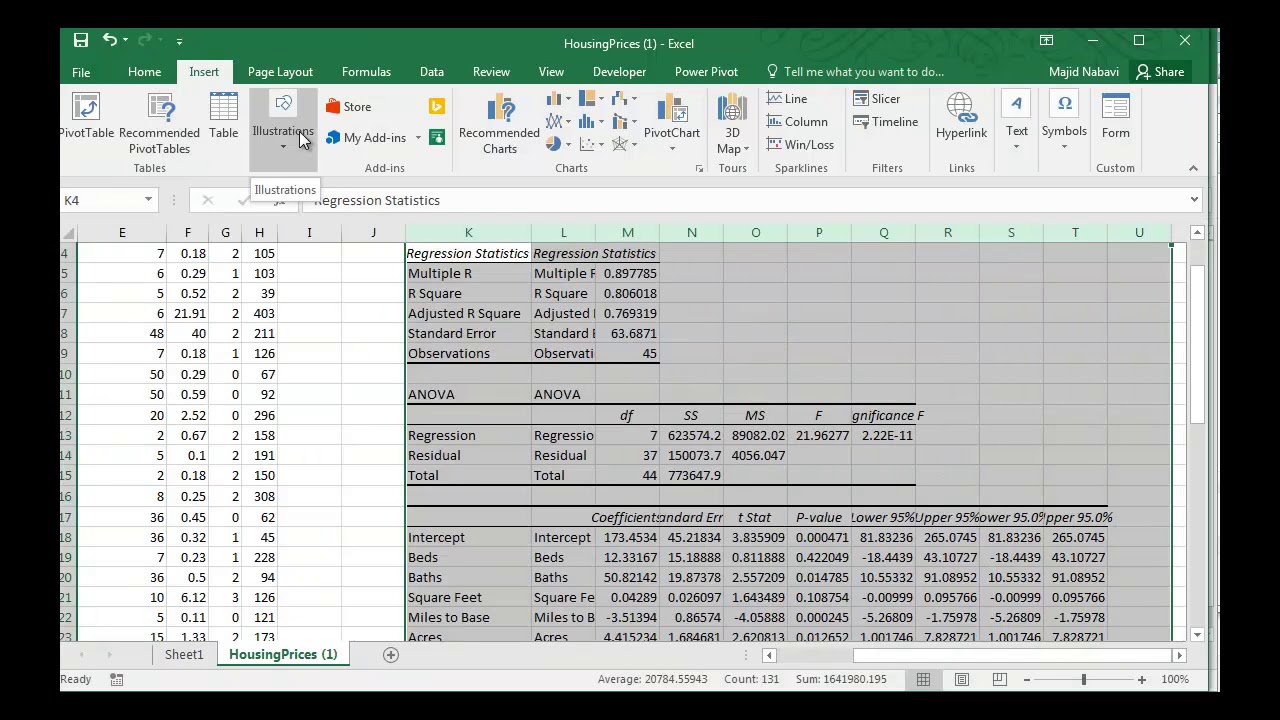The image size is (1280, 720).
Task: Open the Office Store add-ins
Action: pos(348,107)
